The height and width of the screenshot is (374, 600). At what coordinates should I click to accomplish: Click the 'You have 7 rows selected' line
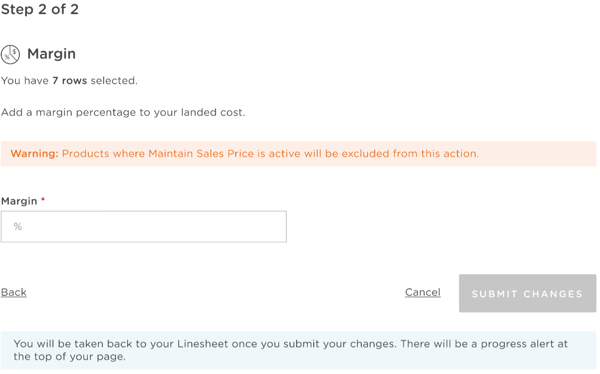point(69,81)
